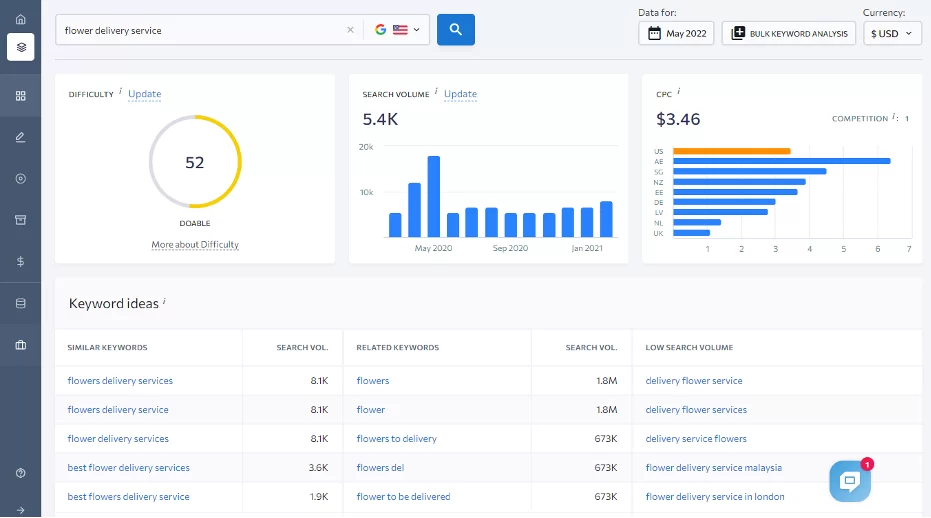931x518 pixels.
Task: Click Update link next to Search Volume
Action: (x=460, y=94)
